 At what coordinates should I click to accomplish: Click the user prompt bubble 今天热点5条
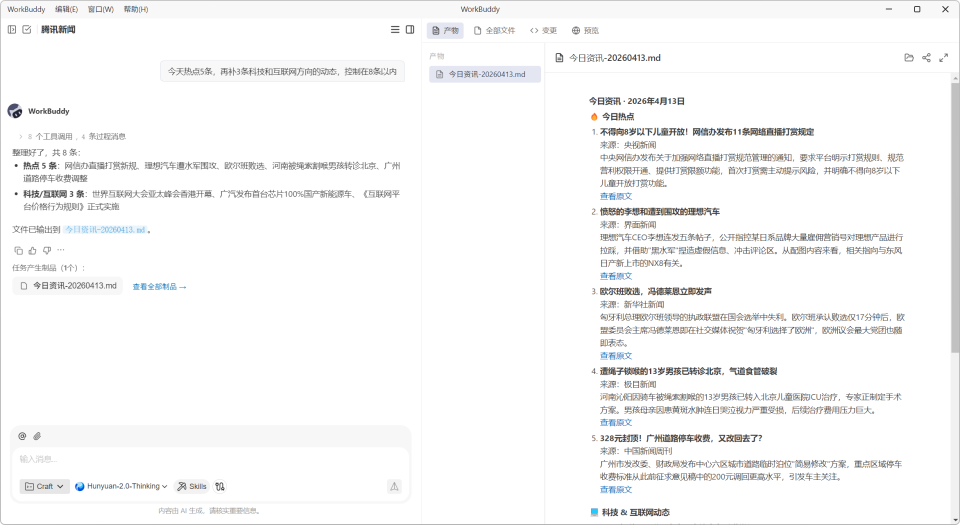coord(282,72)
